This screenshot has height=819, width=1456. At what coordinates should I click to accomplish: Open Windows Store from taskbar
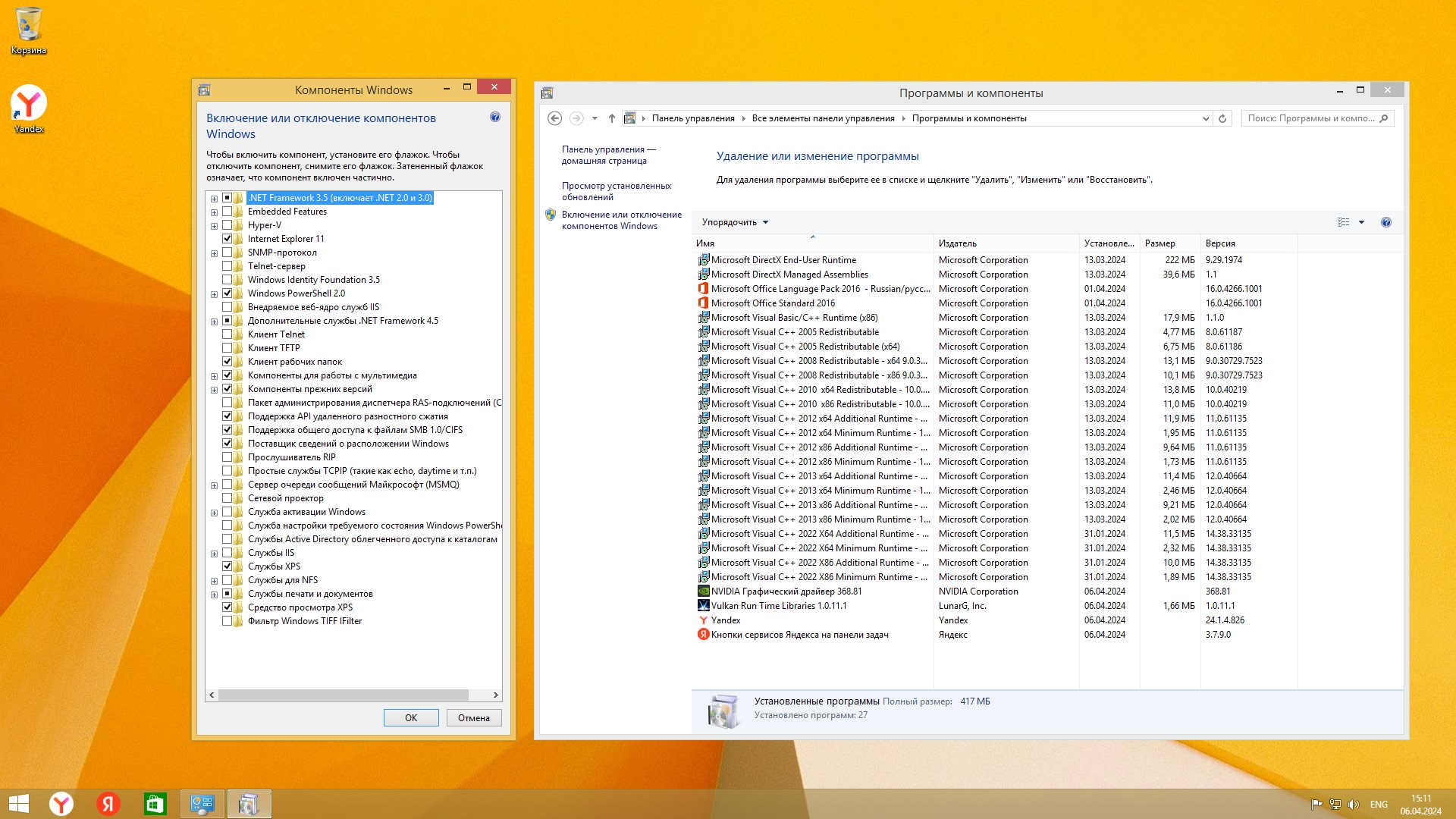pyautogui.click(x=155, y=804)
